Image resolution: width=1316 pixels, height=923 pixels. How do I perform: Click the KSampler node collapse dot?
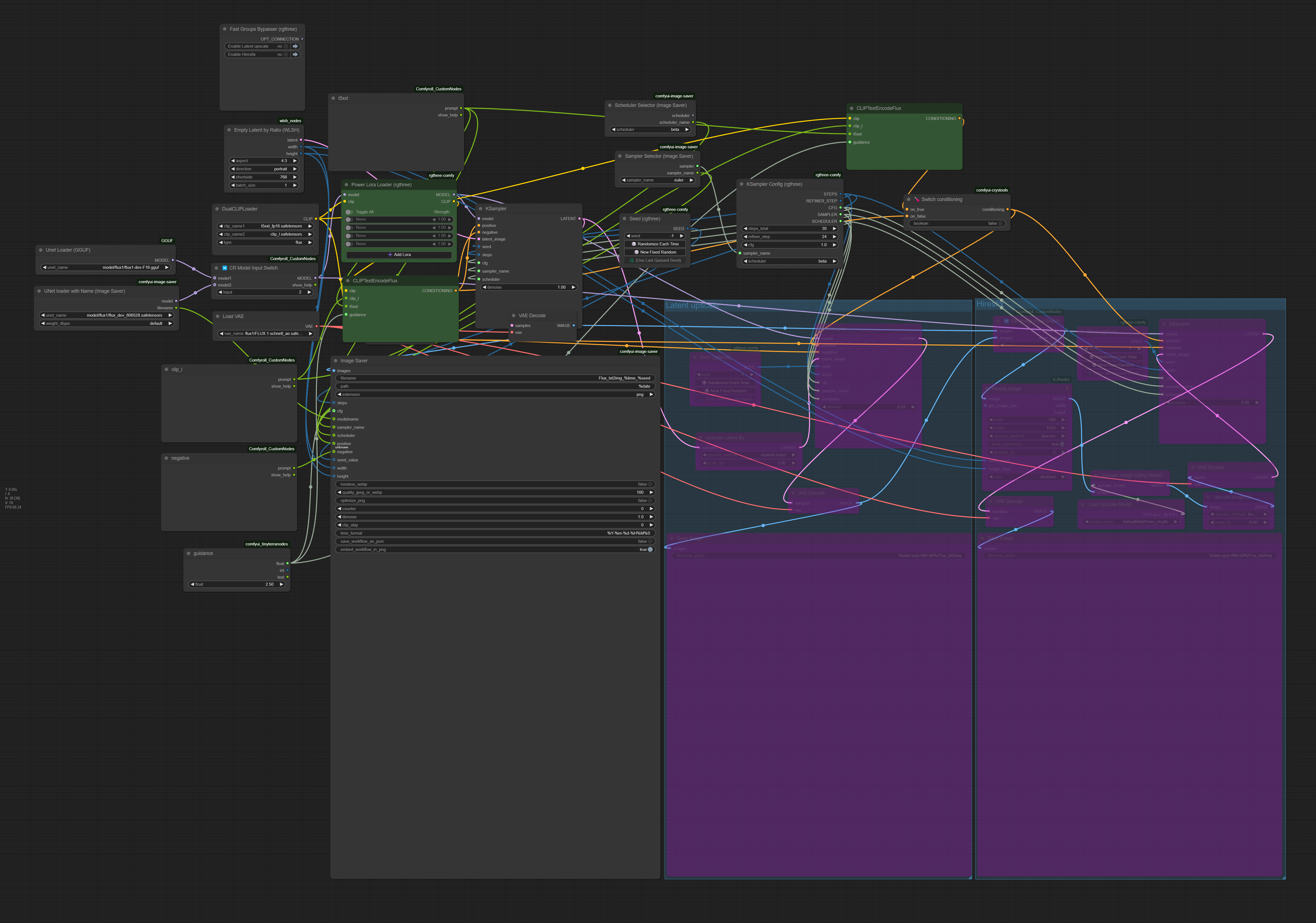pos(480,209)
